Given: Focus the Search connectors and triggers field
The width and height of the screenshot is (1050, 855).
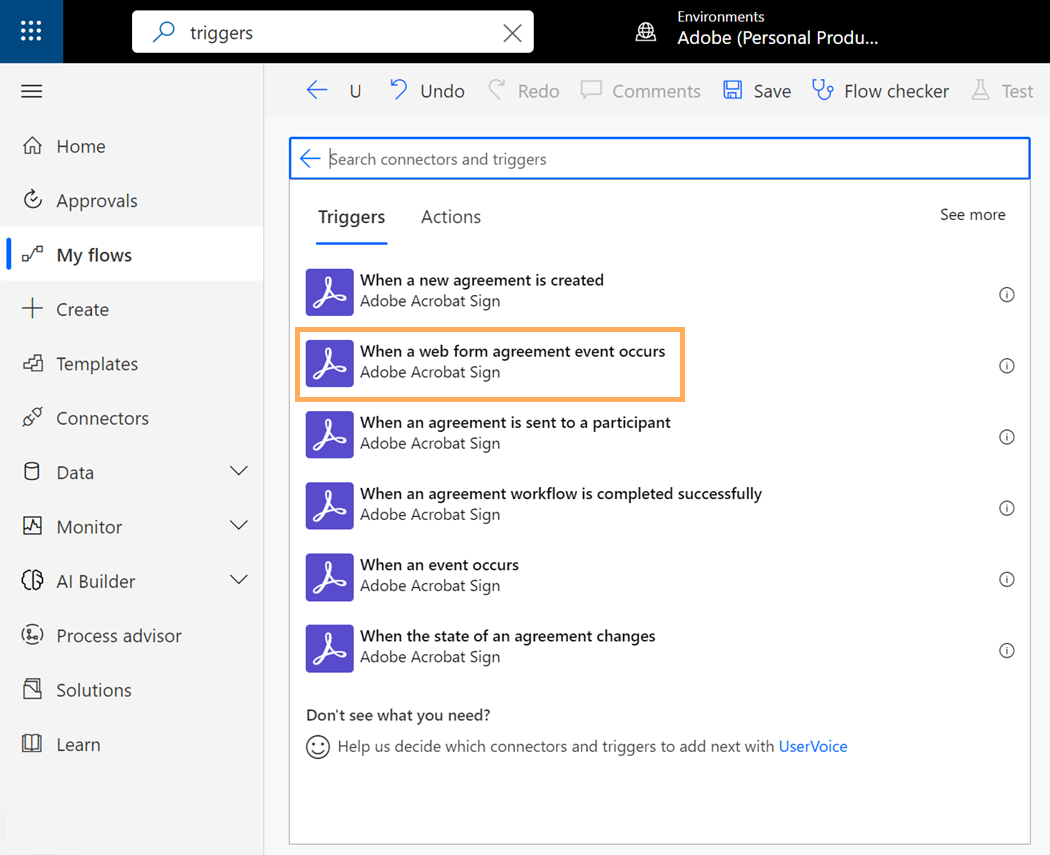Looking at the screenshot, I should click(670, 159).
